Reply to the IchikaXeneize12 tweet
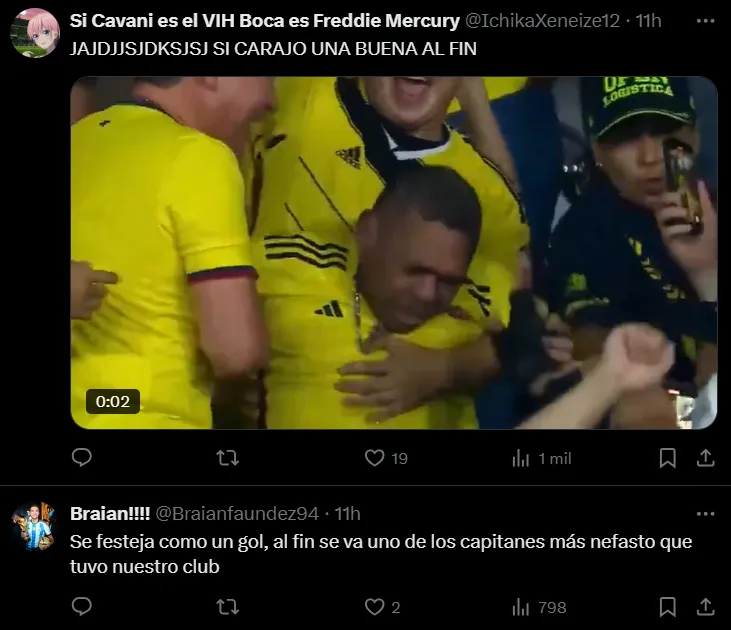This screenshot has height=630, width=731. tap(82, 457)
